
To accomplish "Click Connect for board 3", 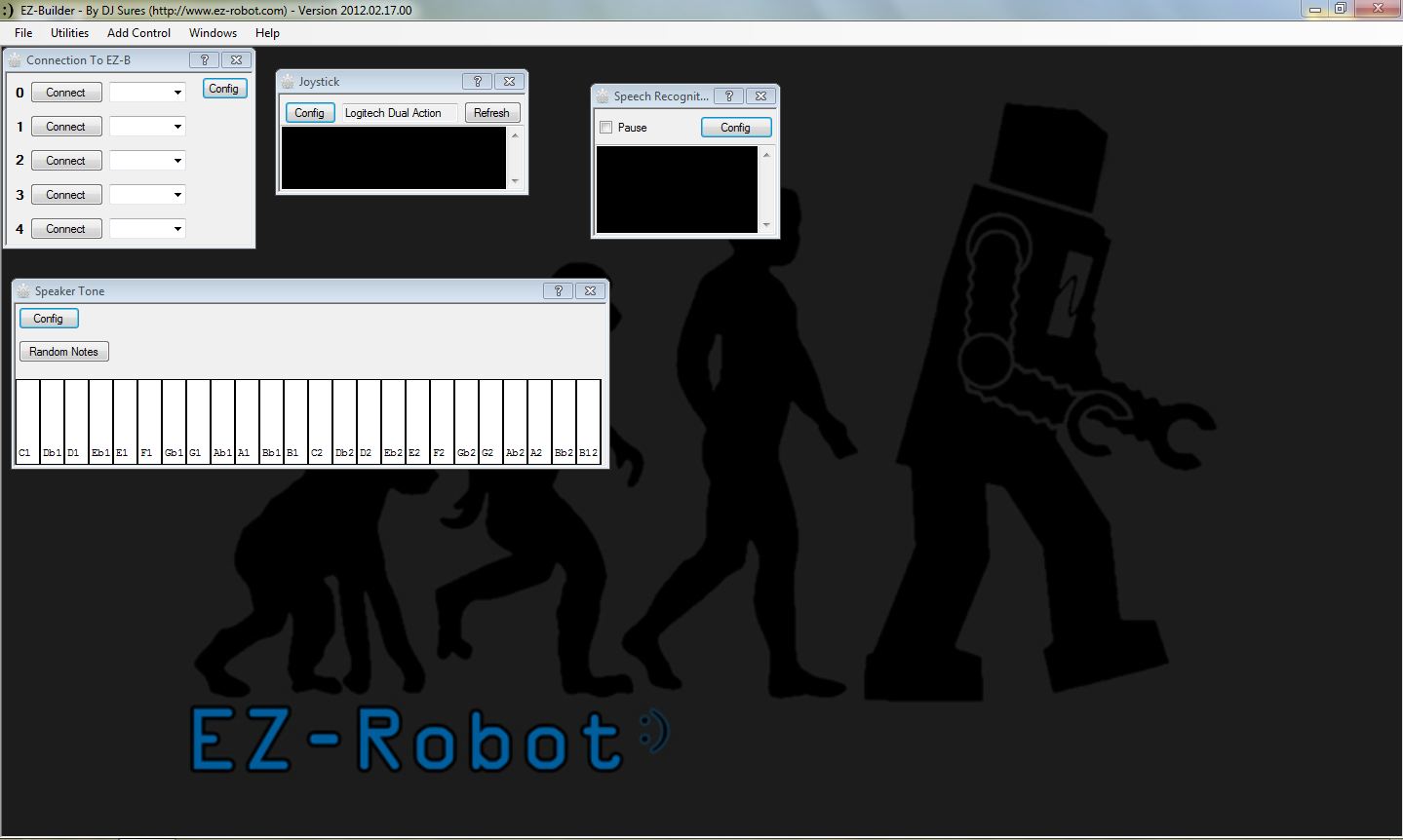I will coord(66,195).
